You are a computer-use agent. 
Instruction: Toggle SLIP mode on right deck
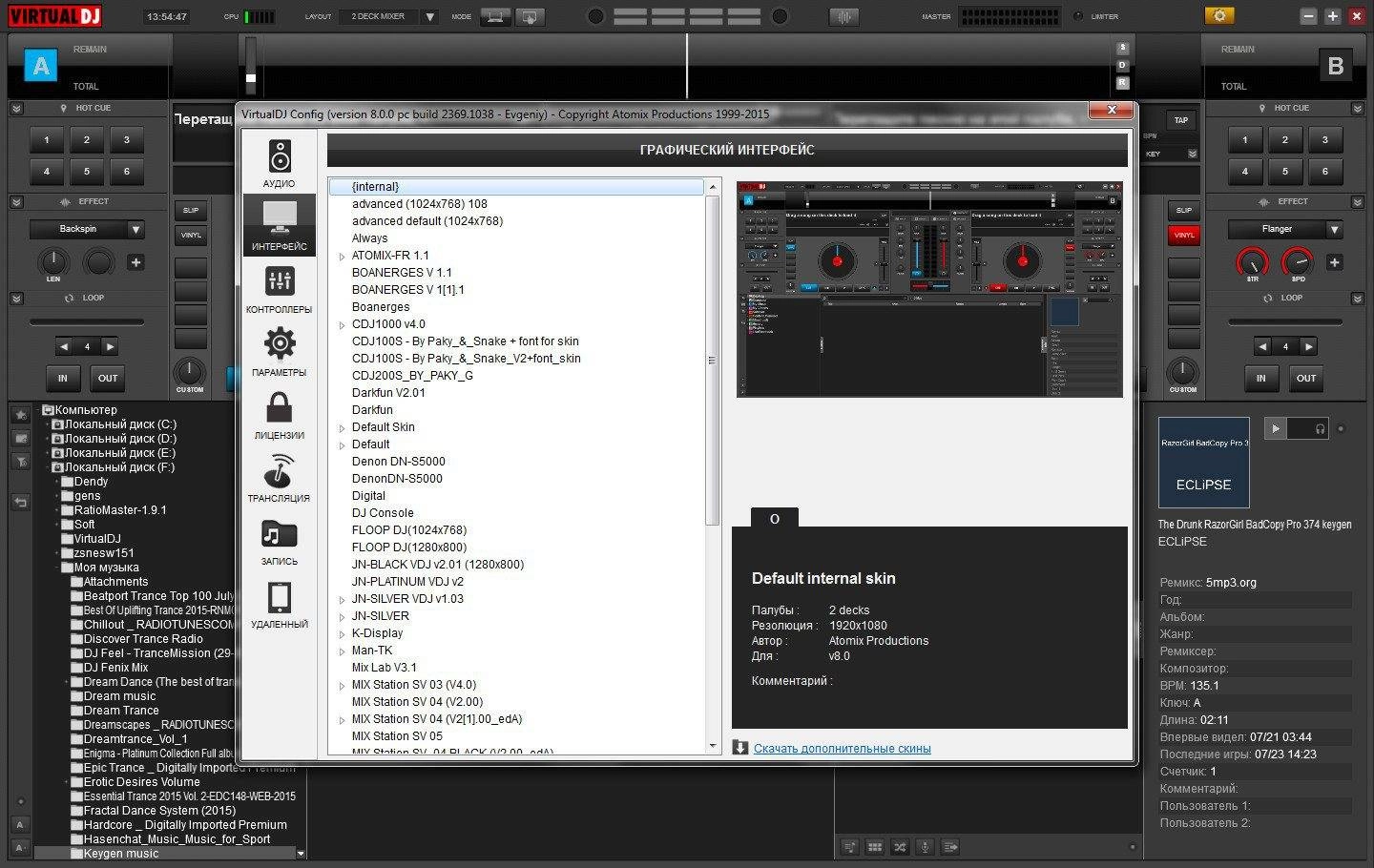(x=1184, y=210)
